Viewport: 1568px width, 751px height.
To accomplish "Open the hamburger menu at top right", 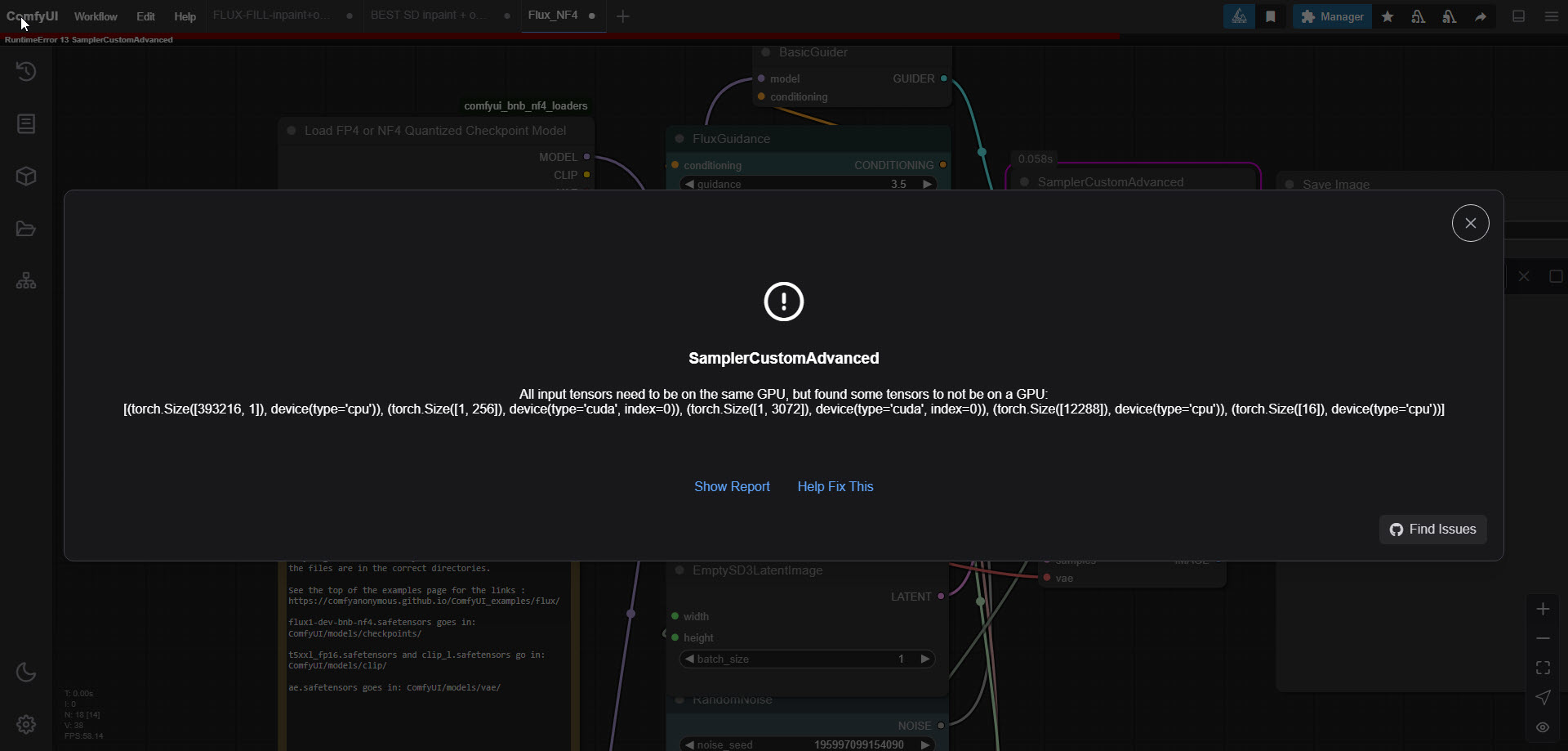I will pos(1551,16).
